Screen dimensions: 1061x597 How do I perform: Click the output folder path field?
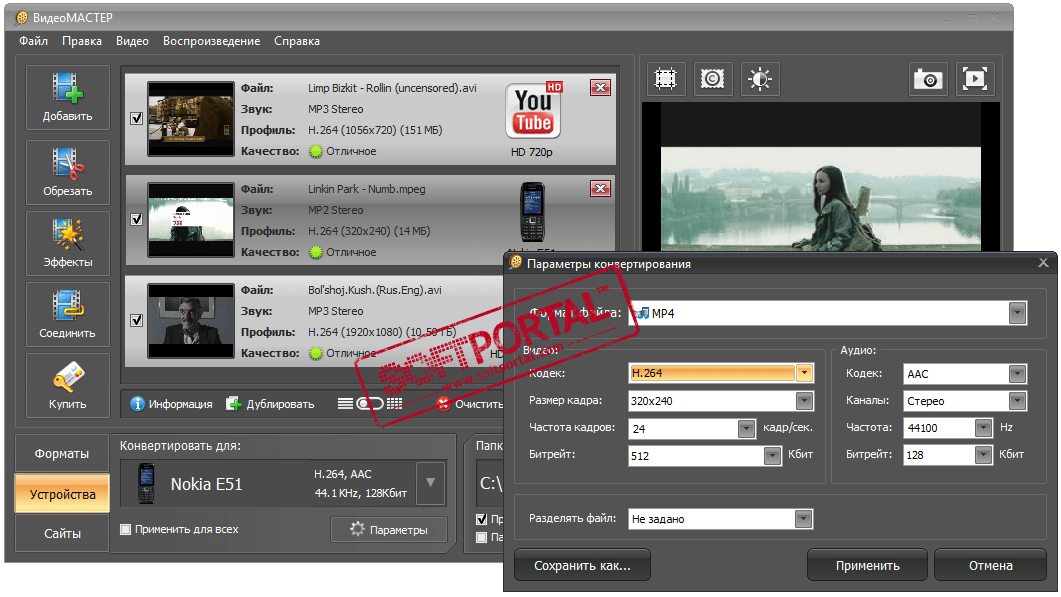pyautogui.click(x=490, y=483)
